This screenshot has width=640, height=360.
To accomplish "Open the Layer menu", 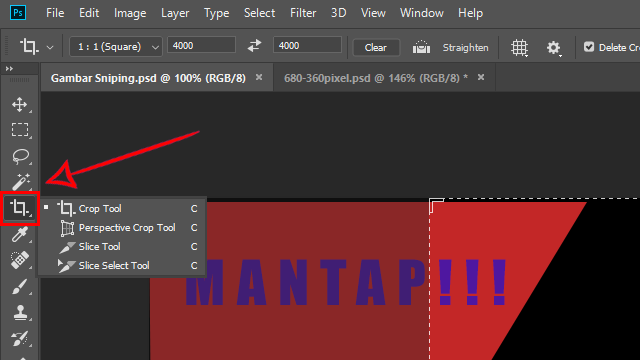I will tap(175, 13).
